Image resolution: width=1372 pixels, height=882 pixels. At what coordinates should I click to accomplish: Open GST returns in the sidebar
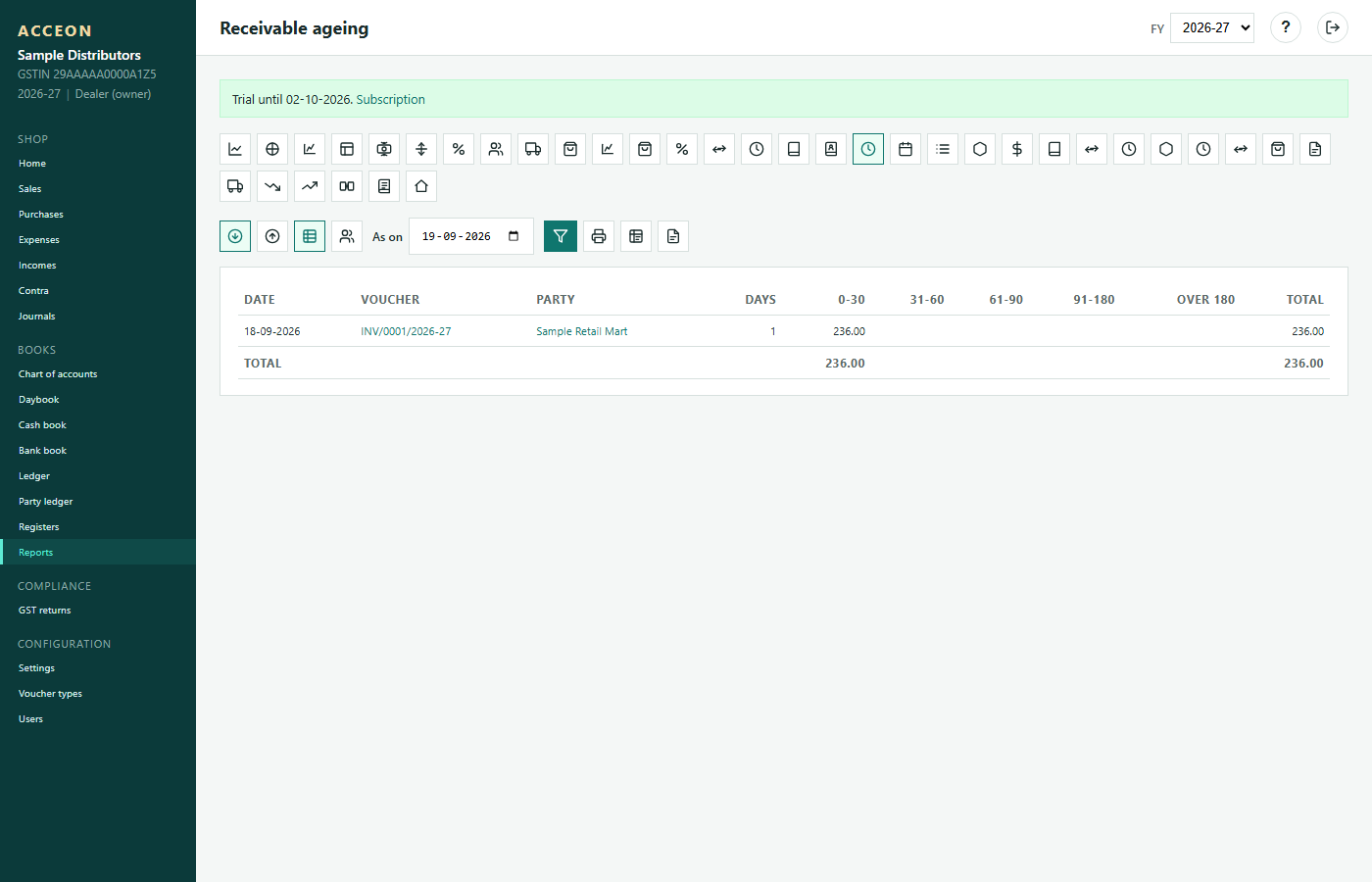(x=45, y=611)
